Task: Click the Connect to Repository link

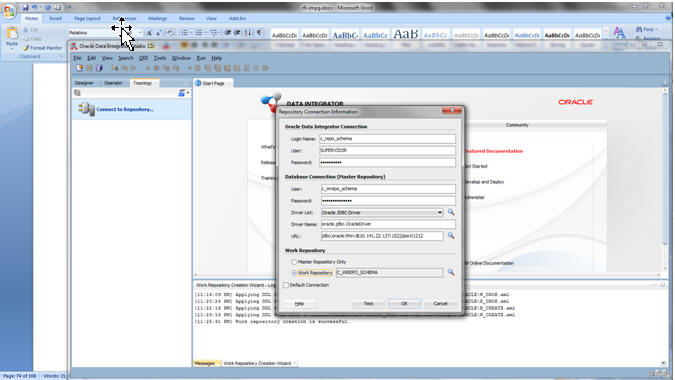Action: tap(125, 110)
